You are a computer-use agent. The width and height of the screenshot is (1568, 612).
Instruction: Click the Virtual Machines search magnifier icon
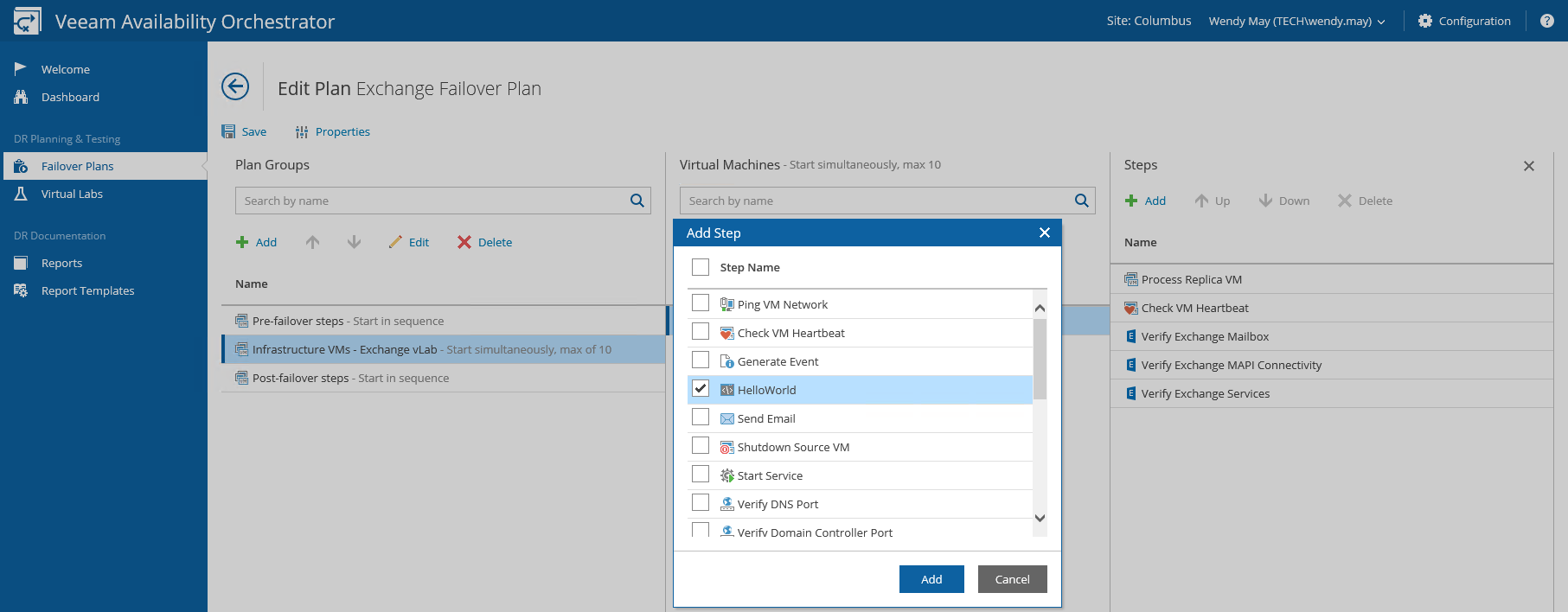pos(1082,201)
